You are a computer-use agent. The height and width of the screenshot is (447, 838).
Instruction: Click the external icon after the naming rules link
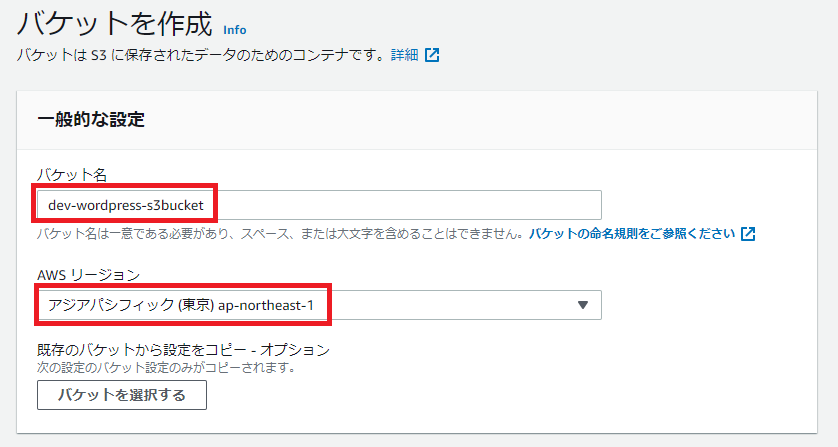point(748,234)
